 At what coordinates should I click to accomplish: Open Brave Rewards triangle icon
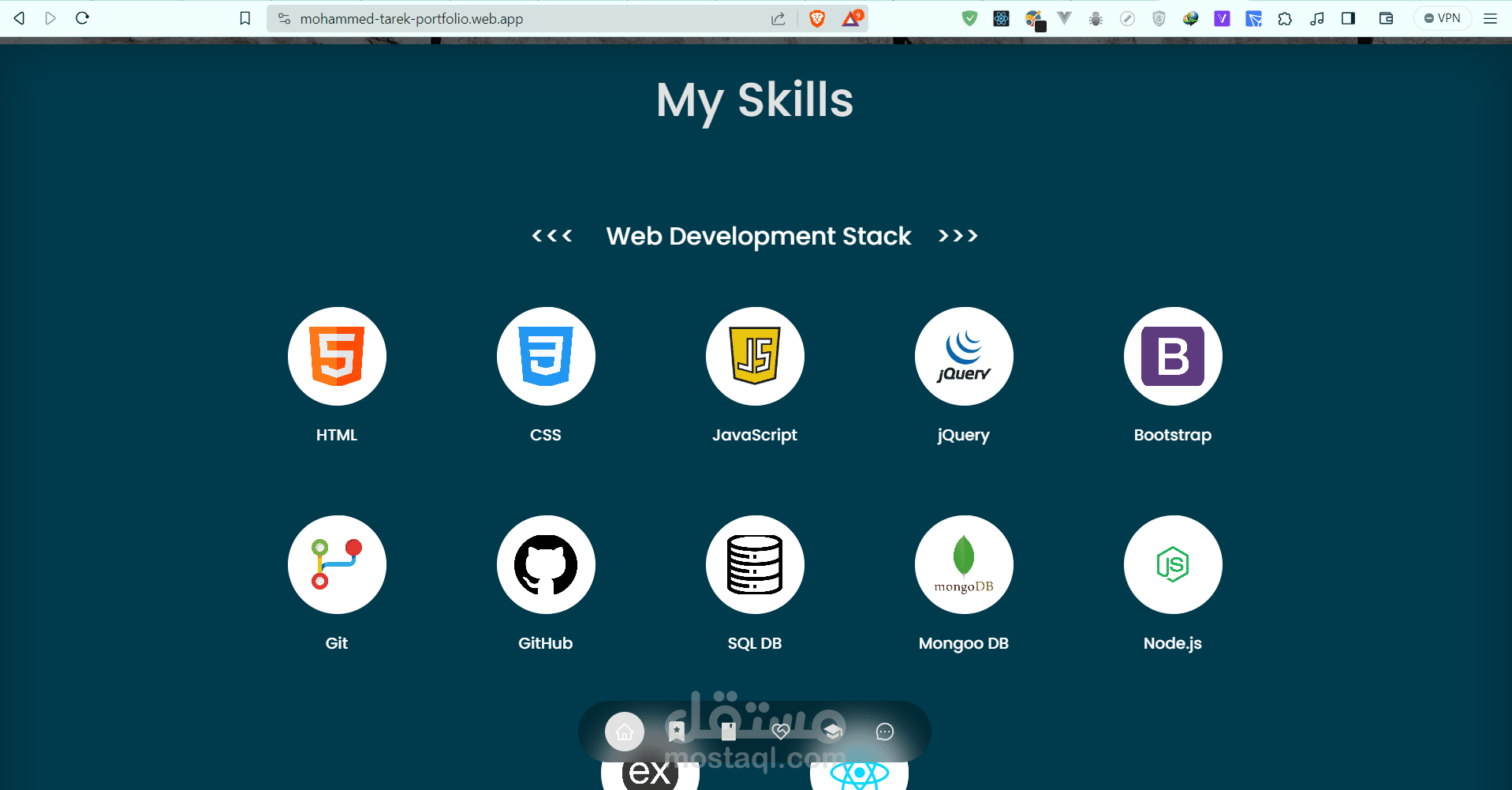tap(851, 18)
